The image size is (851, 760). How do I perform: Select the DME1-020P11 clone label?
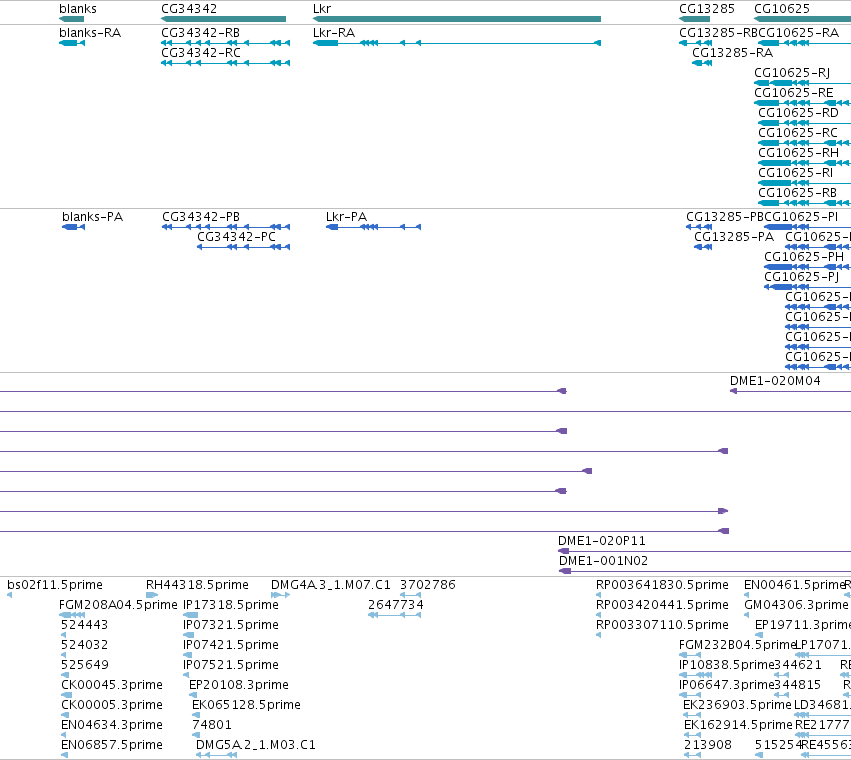click(x=602, y=541)
